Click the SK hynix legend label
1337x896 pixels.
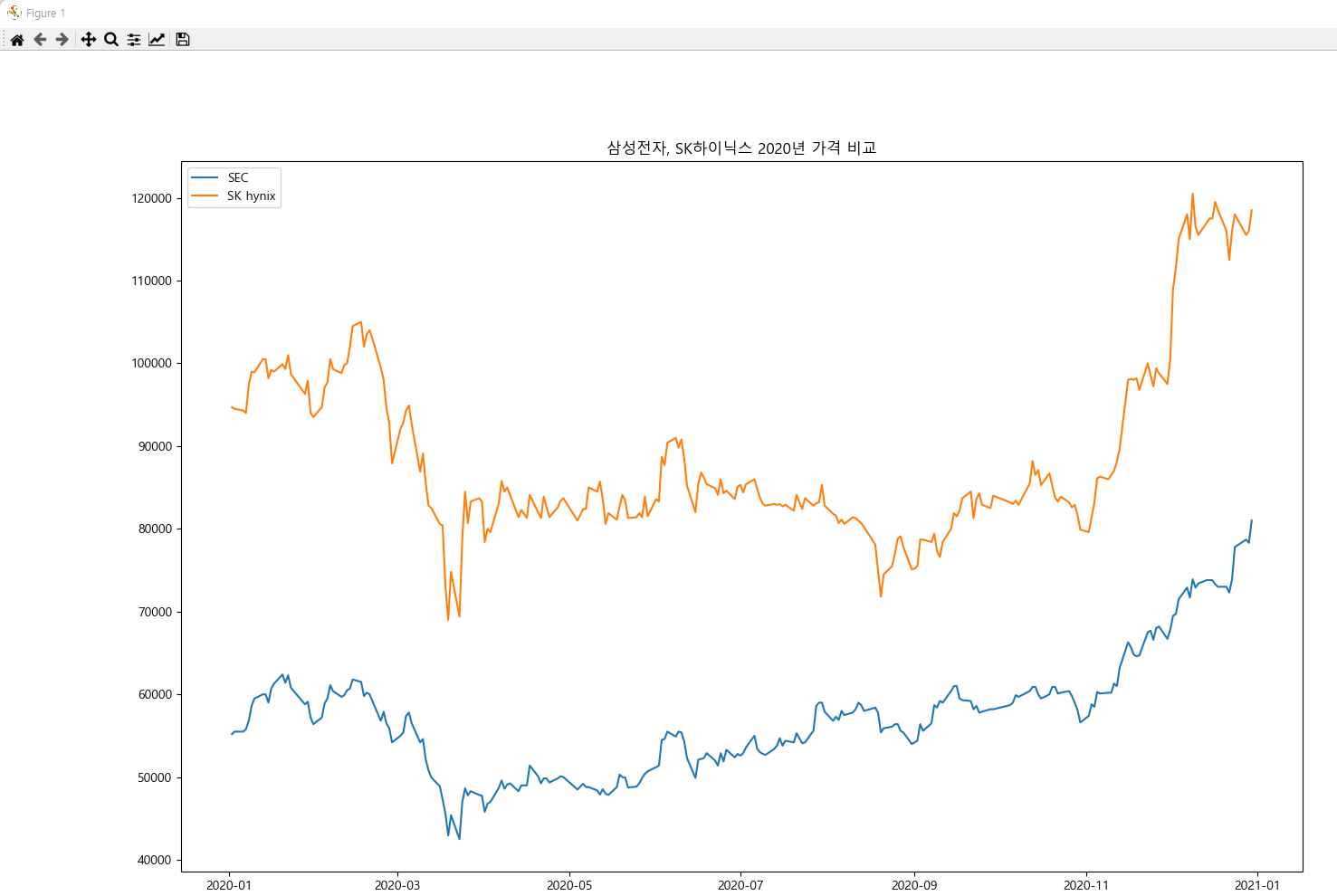252,195
